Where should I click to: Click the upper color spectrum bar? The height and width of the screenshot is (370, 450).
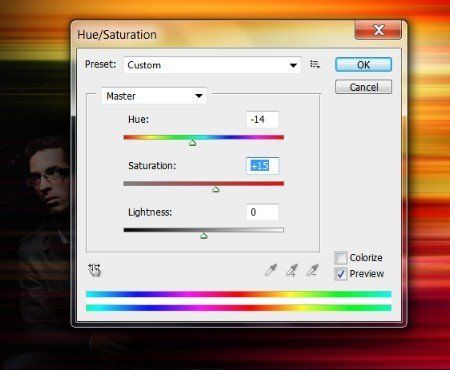click(238, 294)
